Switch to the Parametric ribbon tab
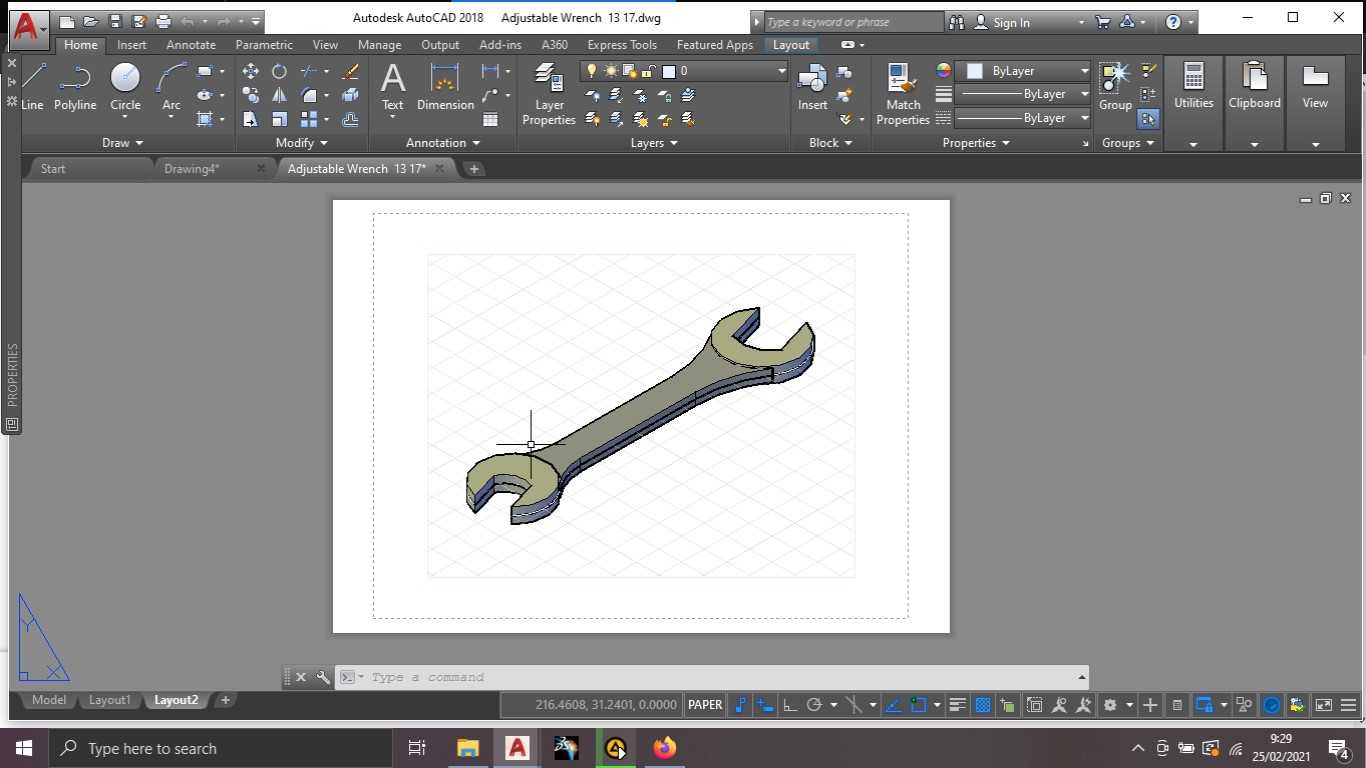1366x768 pixels. [264, 45]
